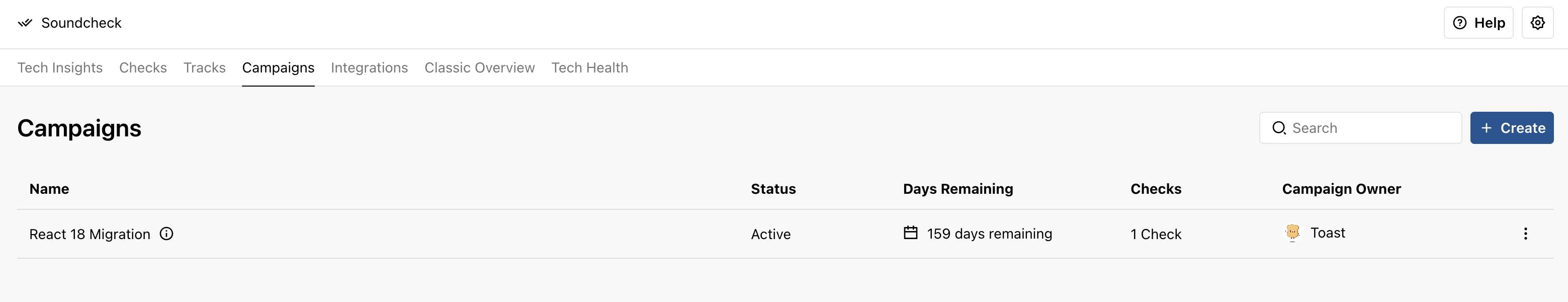The height and width of the screenshot is (302, 1568).
Task: Click the calendar icon in Days Remaining
Action: tap(910, 233)
